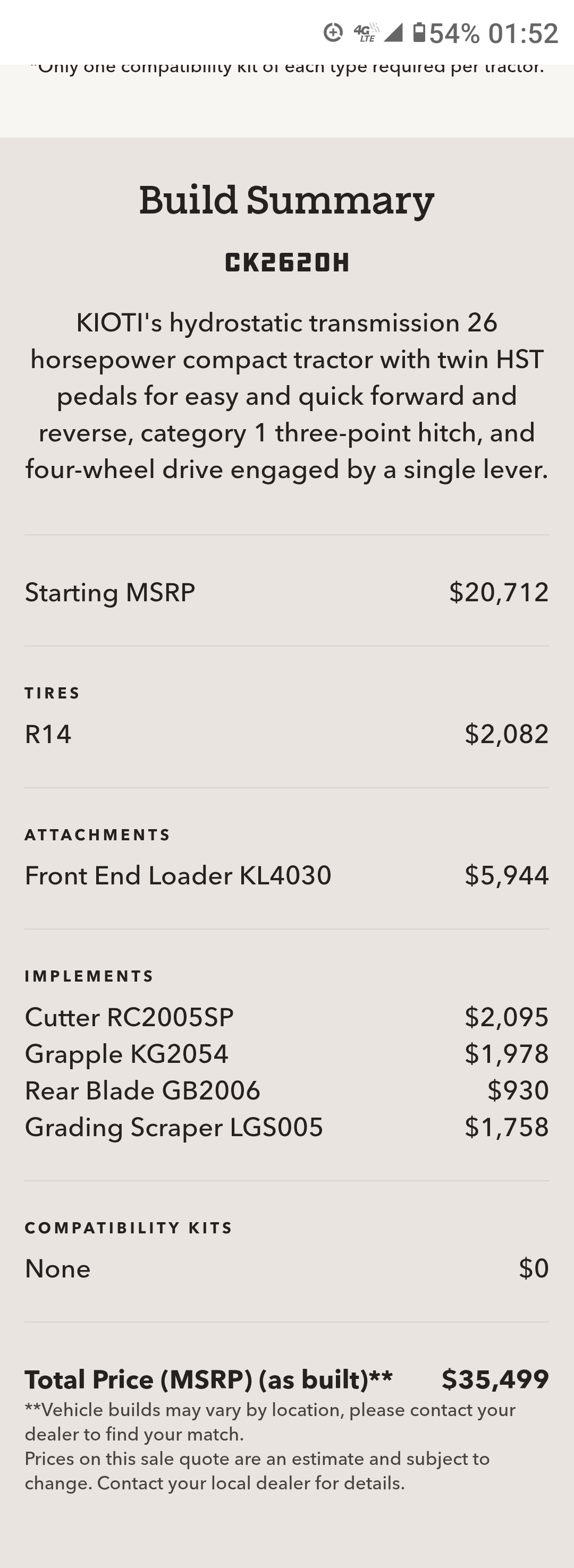This screenshot has width=574, height=1568.
Task: Tap the data saver status icon
Action: click(333, 32)
